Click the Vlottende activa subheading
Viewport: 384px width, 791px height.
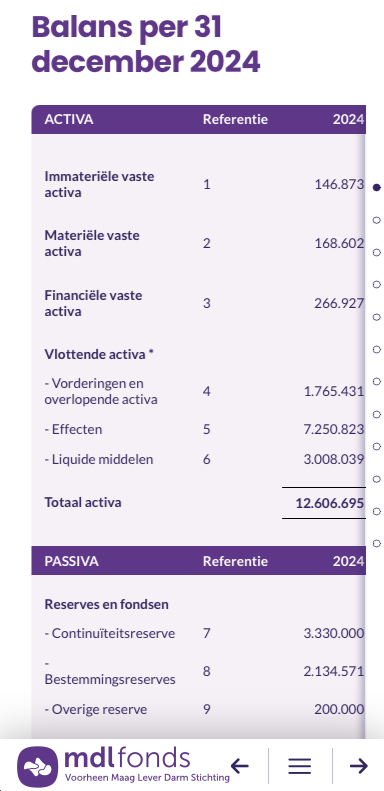pyautogui.click(x=99, y=354)
